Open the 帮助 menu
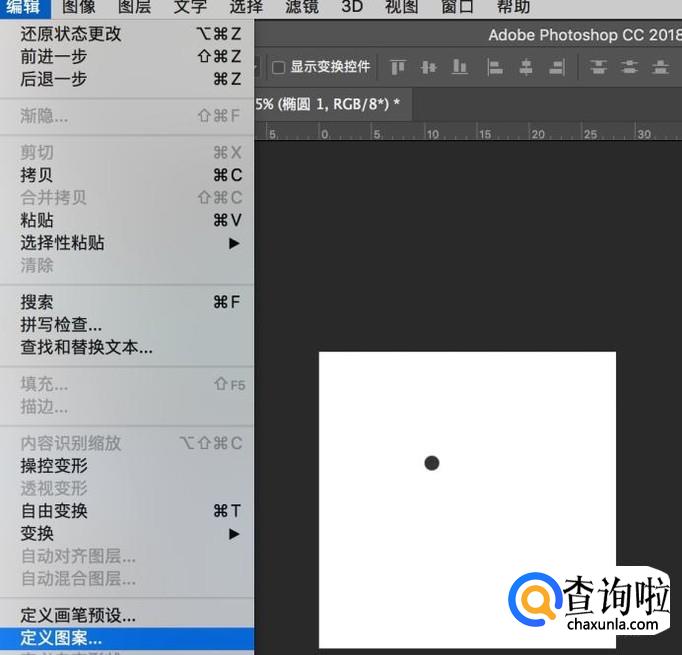 click(513, 7)
